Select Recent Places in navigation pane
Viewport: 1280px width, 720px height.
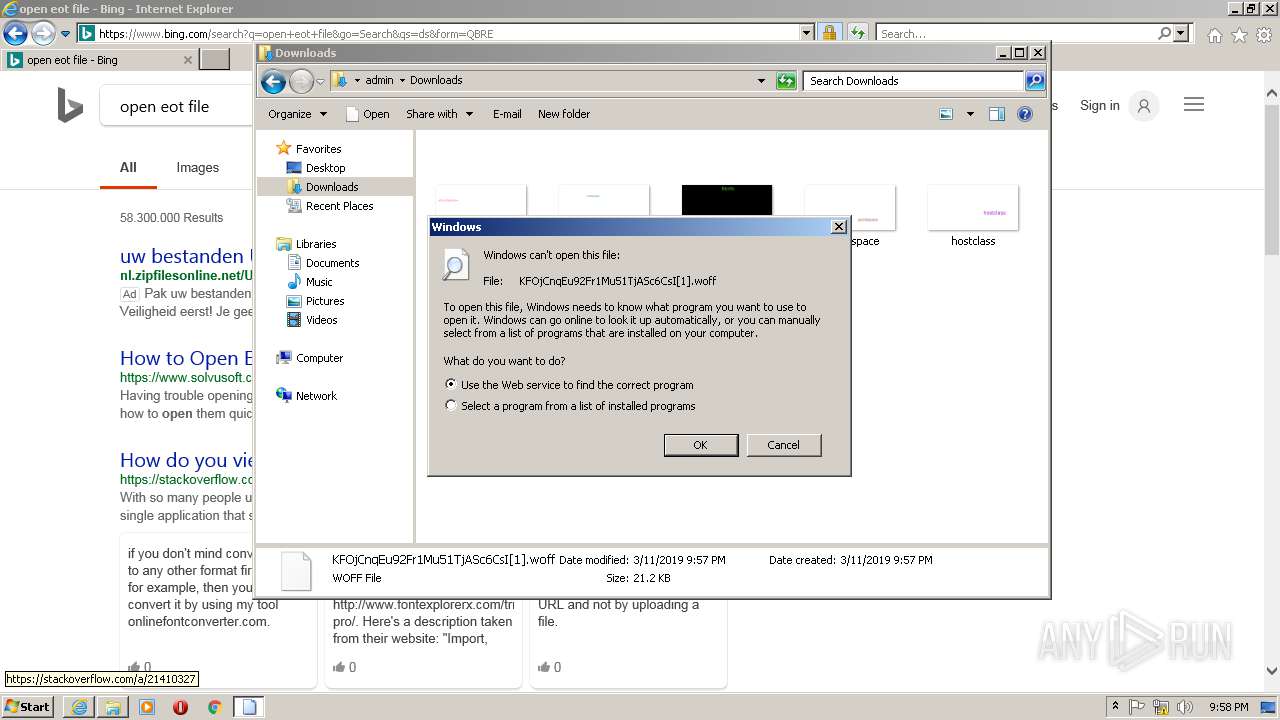pos(339,206)
